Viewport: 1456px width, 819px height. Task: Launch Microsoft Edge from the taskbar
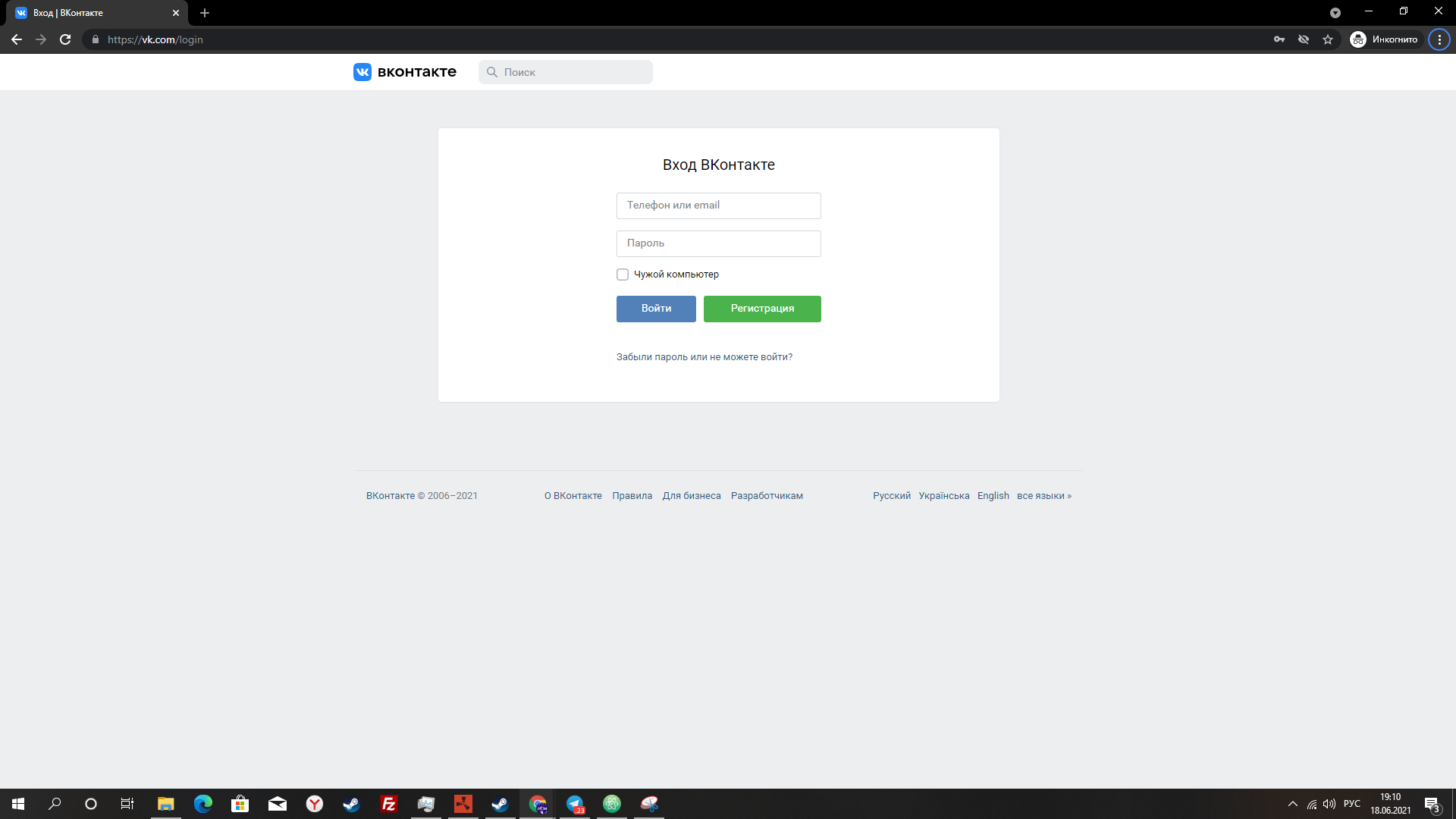click(202, 804)
